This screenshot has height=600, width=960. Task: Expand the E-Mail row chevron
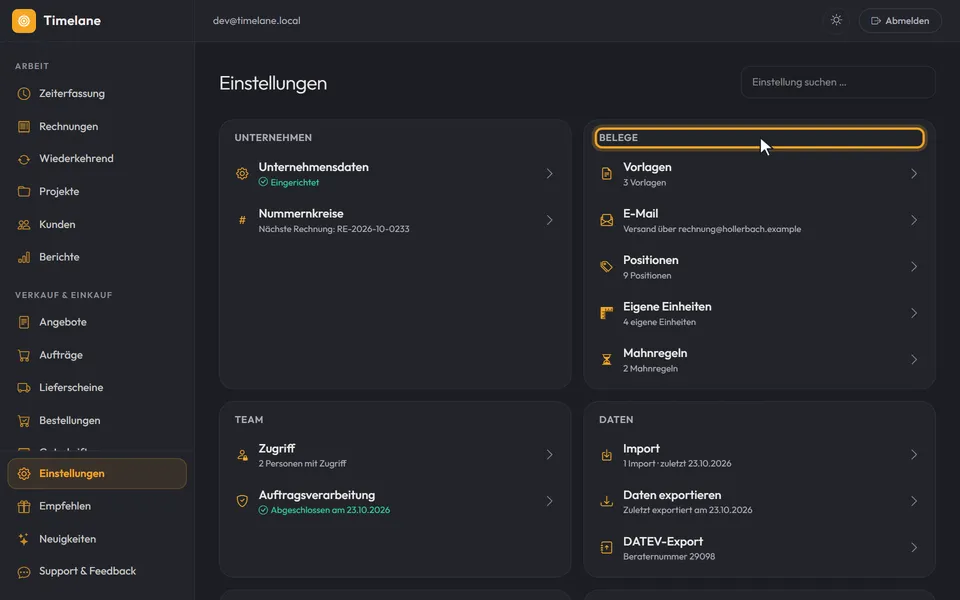click(x=913, y=220)
